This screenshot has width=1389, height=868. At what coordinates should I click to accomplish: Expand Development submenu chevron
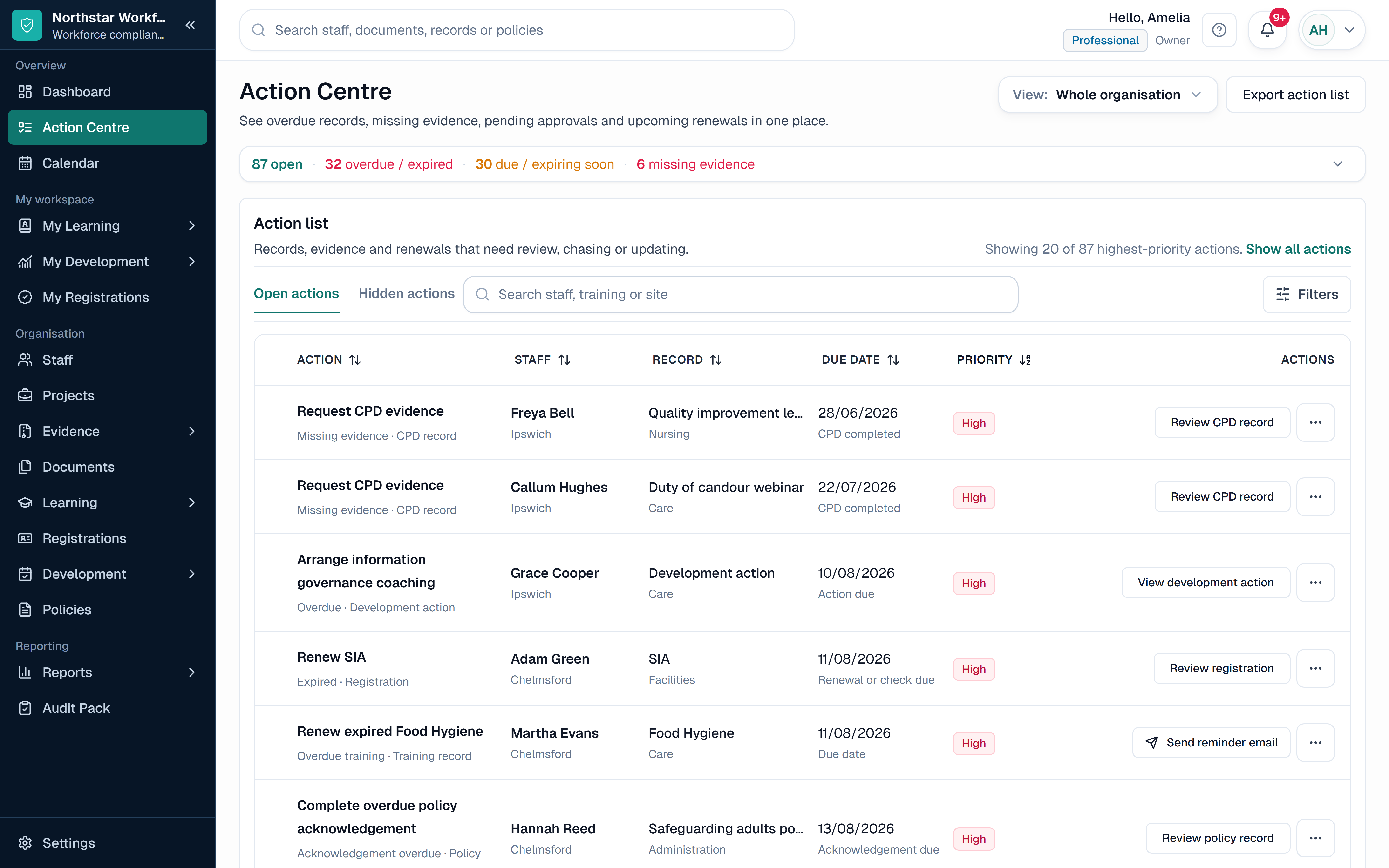click(x=192, y=574)
